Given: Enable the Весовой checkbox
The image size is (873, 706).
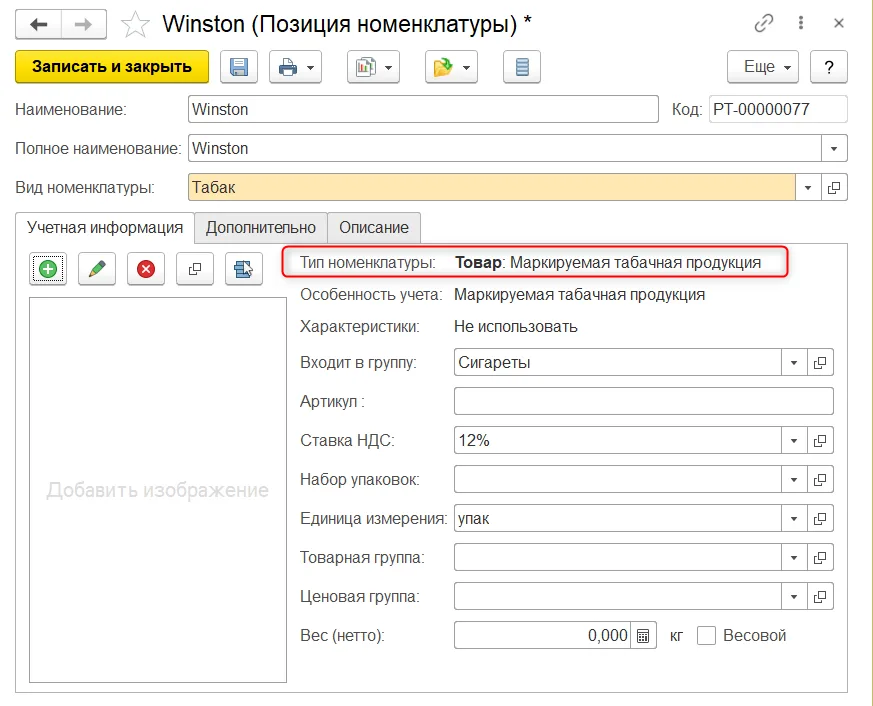Looking at the screenshot, I should point(706,635).
